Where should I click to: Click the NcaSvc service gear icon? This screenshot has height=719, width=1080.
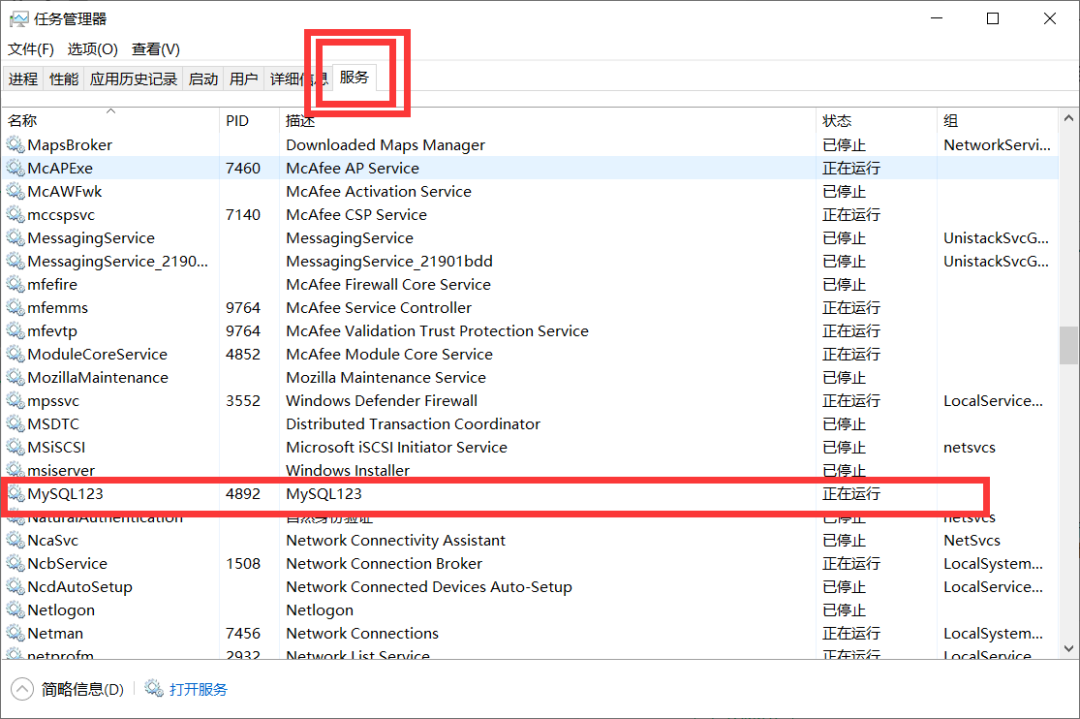pyautogui.click(x=16, y=540)
